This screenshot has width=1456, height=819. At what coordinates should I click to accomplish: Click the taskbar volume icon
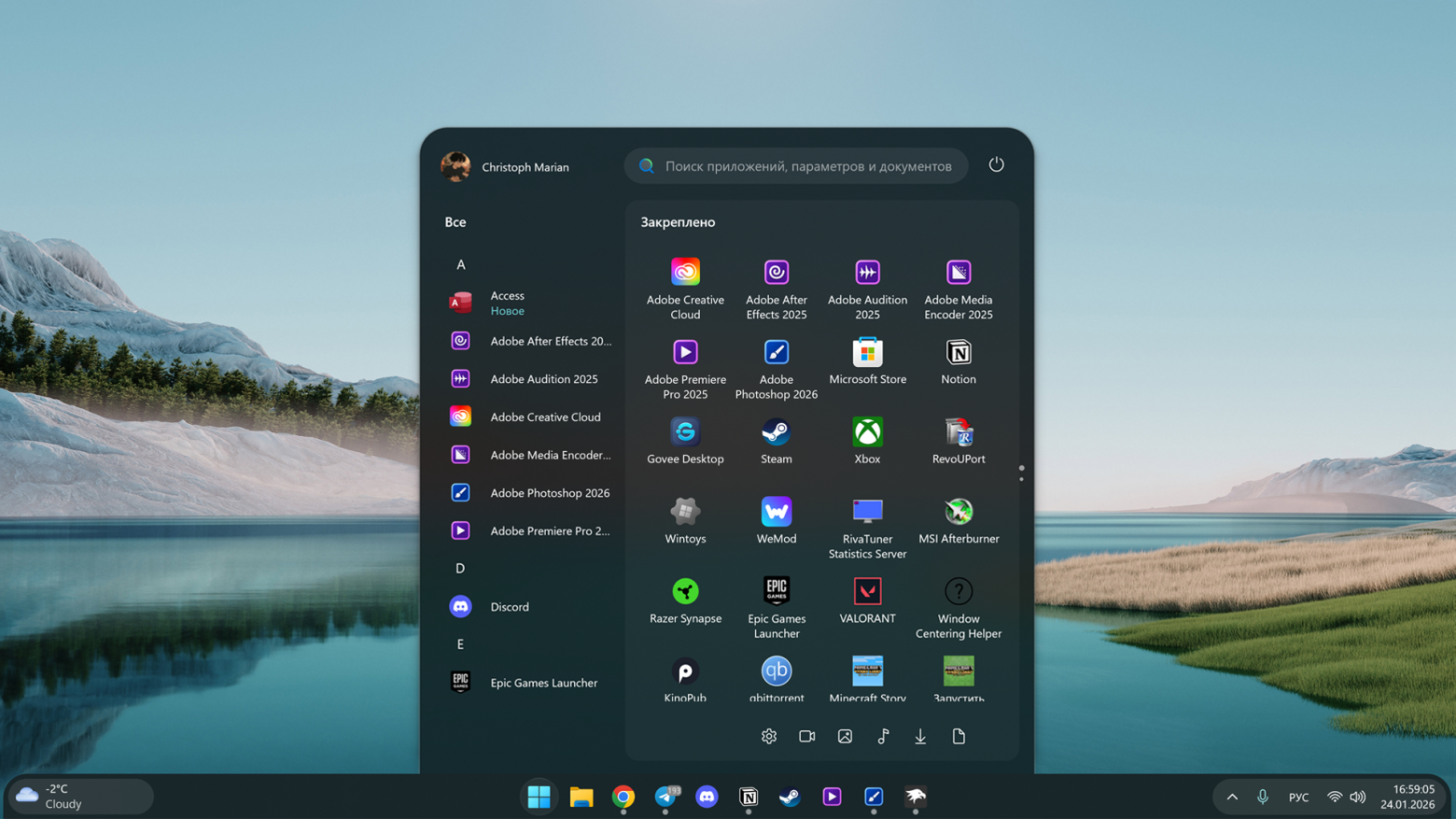(x=1358, y=797)
